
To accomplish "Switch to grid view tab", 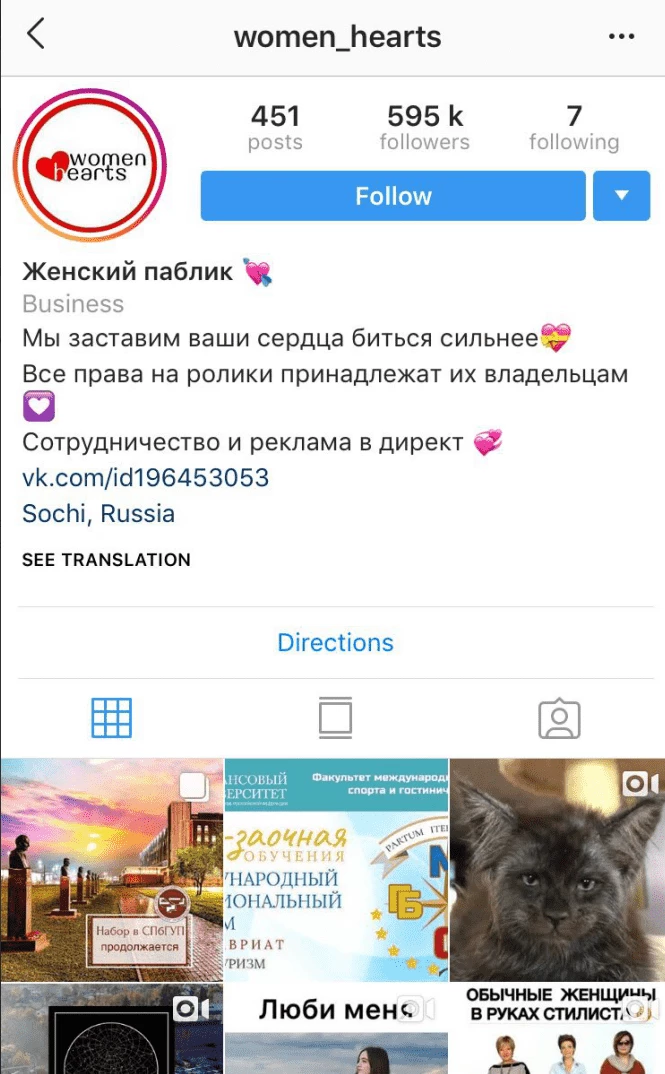I will (x=112, y=718).
